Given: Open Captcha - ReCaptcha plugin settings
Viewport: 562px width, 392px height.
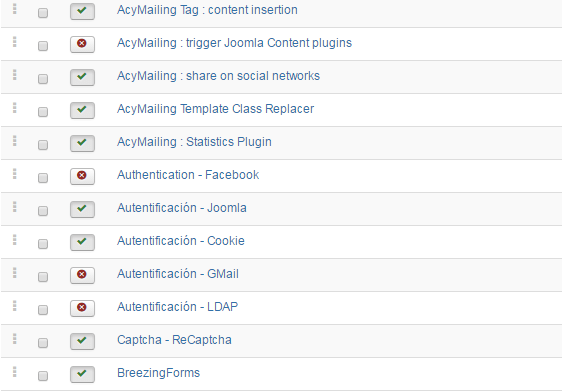Looking at the screenshot, I should [x=174, y=340].
